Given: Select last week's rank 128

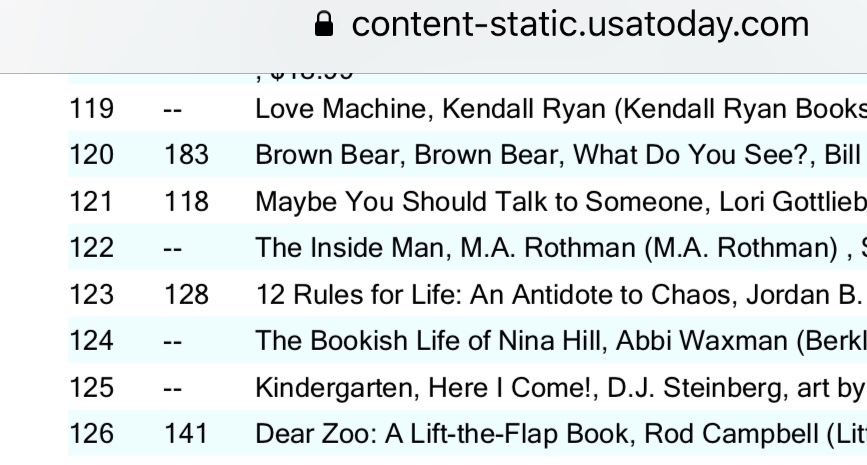Looking at the screenshot, I should (186, 295).
